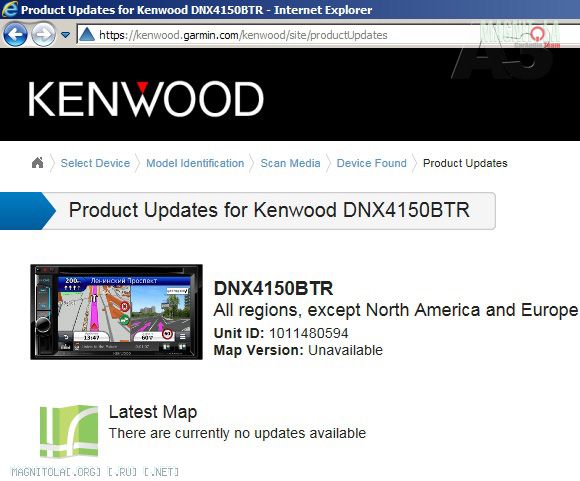Click the blue triangle site icon in address bar
The image size is (580, 481).
[x=87, y=34]
